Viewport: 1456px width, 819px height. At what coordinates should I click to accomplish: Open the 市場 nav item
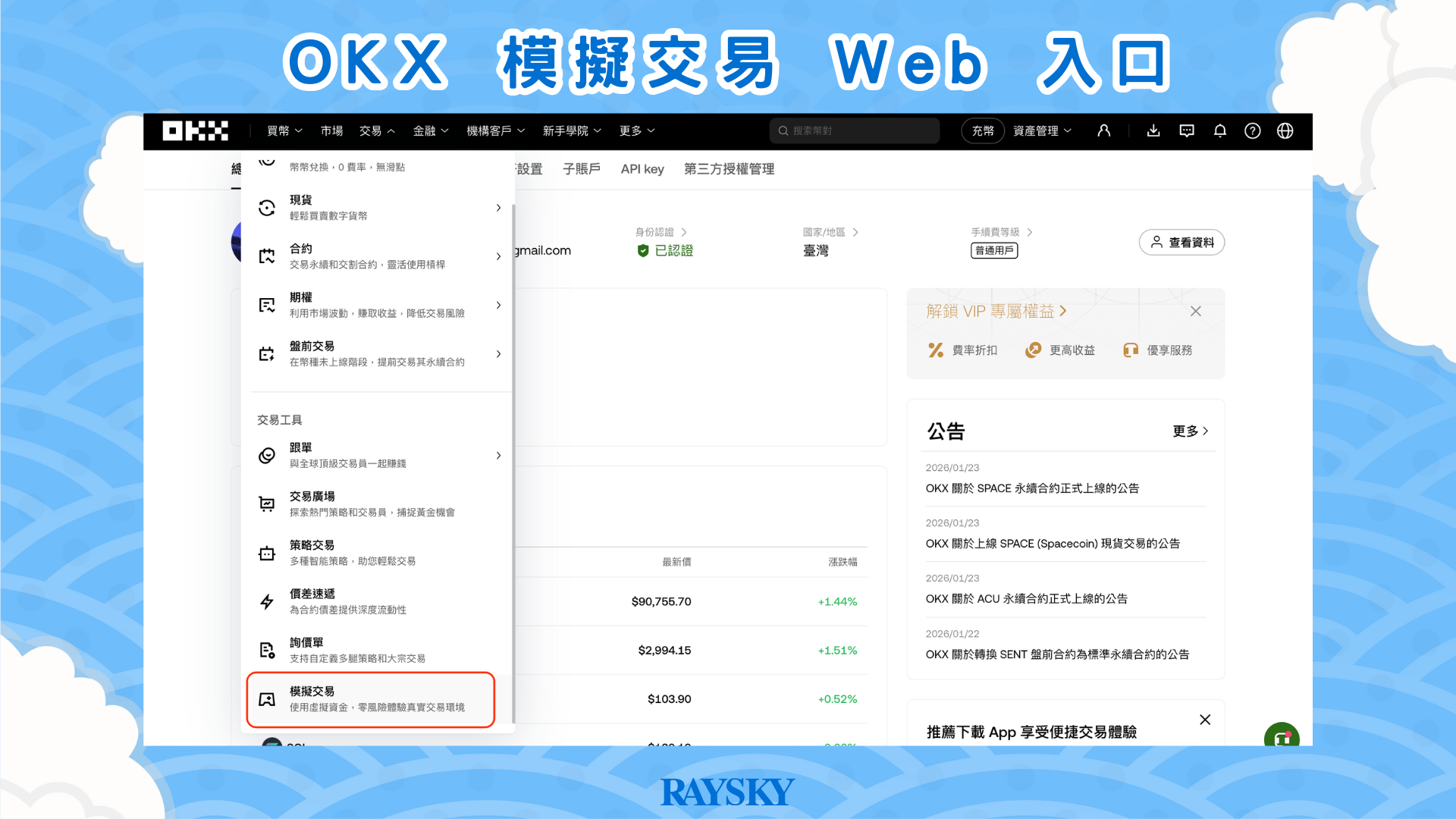tap(331, 131)
